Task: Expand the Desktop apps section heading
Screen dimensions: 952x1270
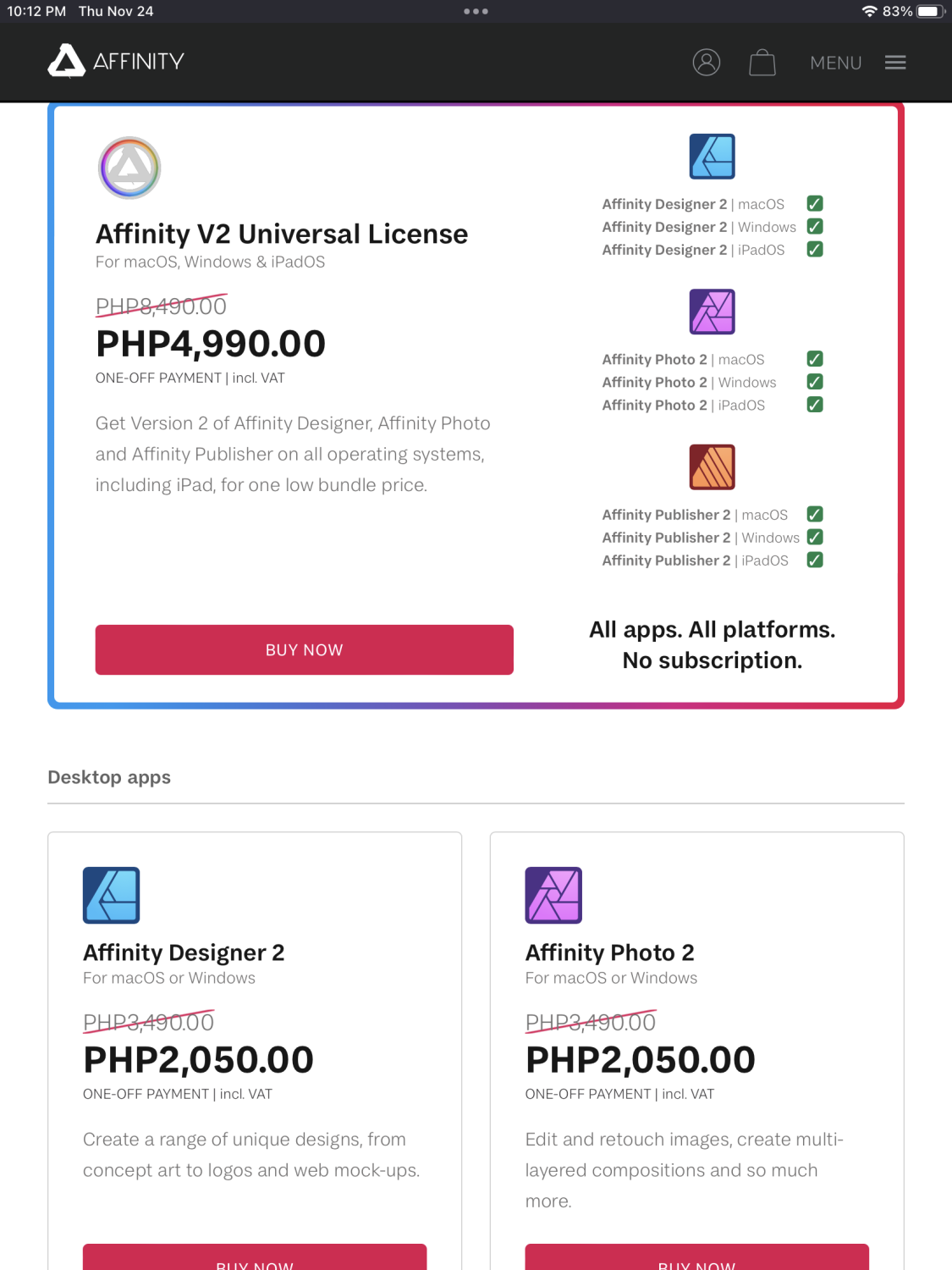Action: click(109, 776)
